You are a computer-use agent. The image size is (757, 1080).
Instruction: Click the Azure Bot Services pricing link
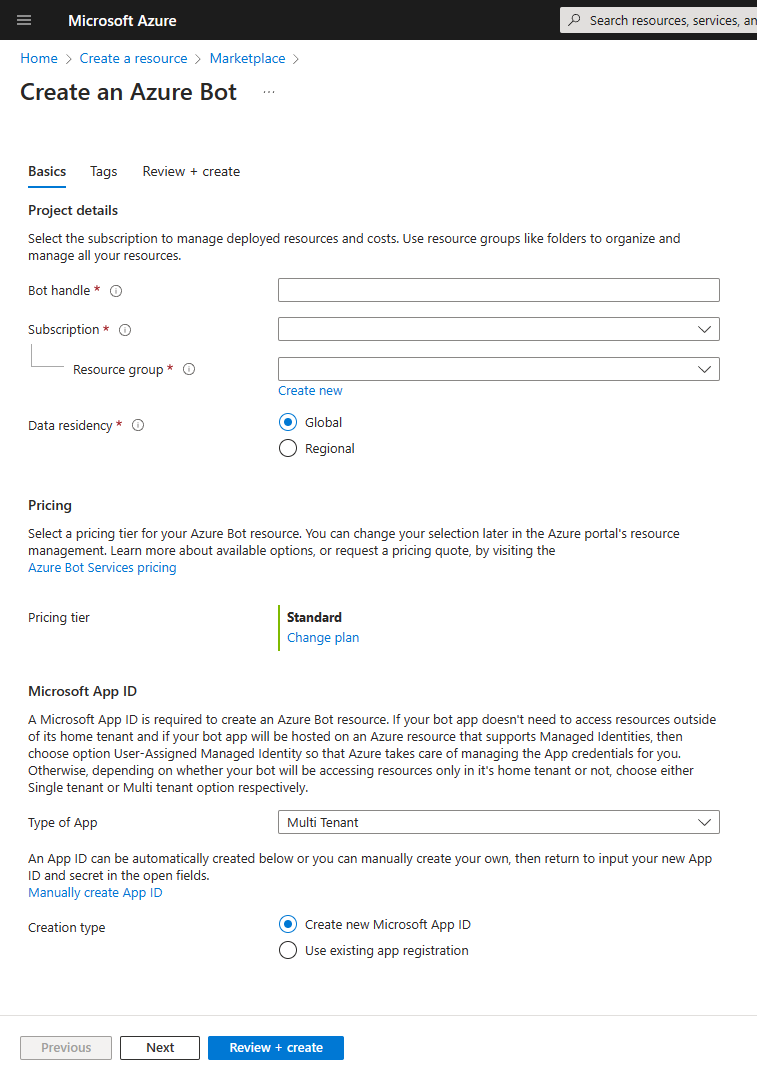[x=101, y=567]
